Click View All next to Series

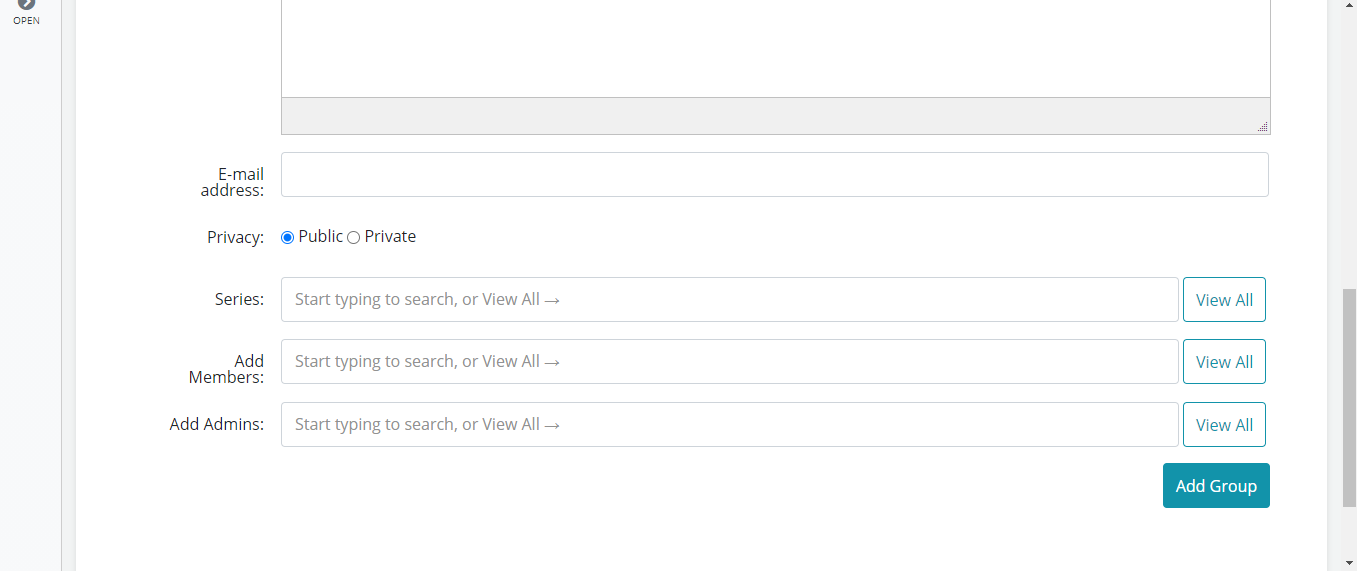pos(1224,299)
